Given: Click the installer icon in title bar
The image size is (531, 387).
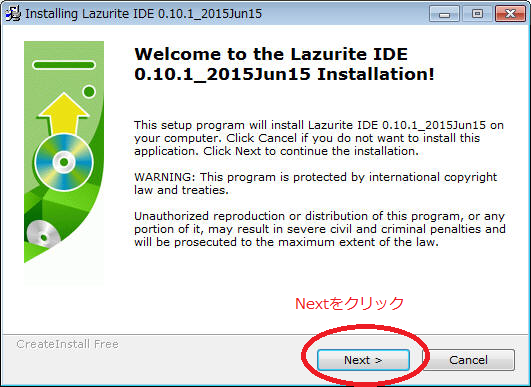Looking at the screenshot, I should tap(13, 14).
